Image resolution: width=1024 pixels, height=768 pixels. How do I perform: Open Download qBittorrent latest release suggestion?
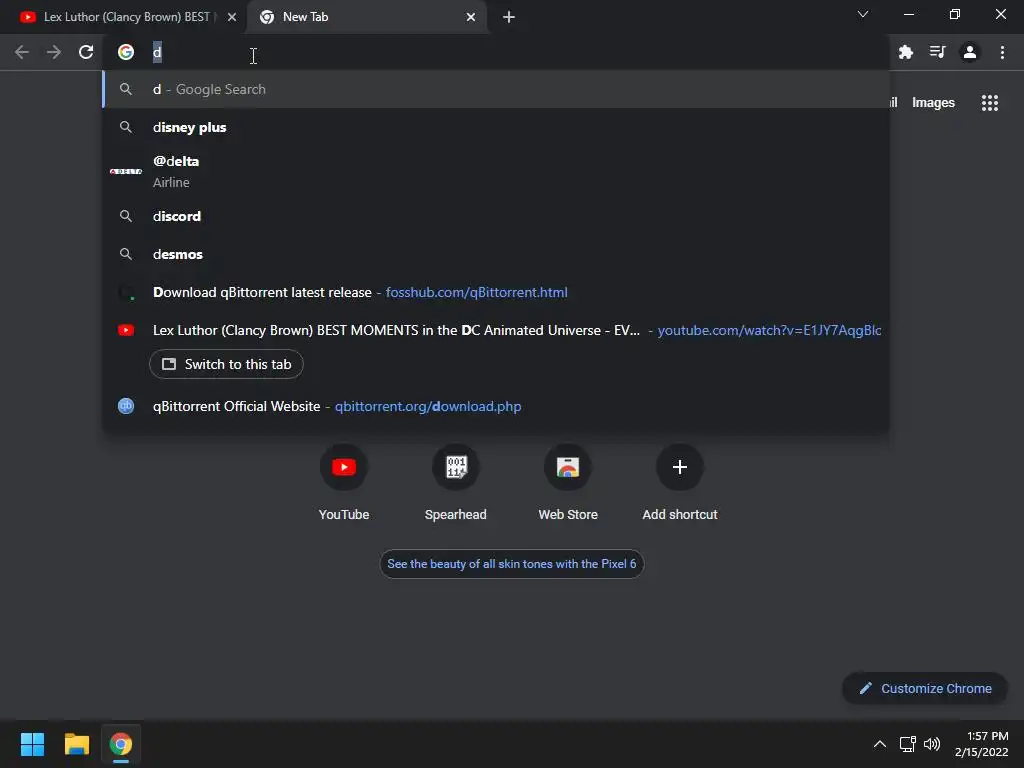[496, 293]
